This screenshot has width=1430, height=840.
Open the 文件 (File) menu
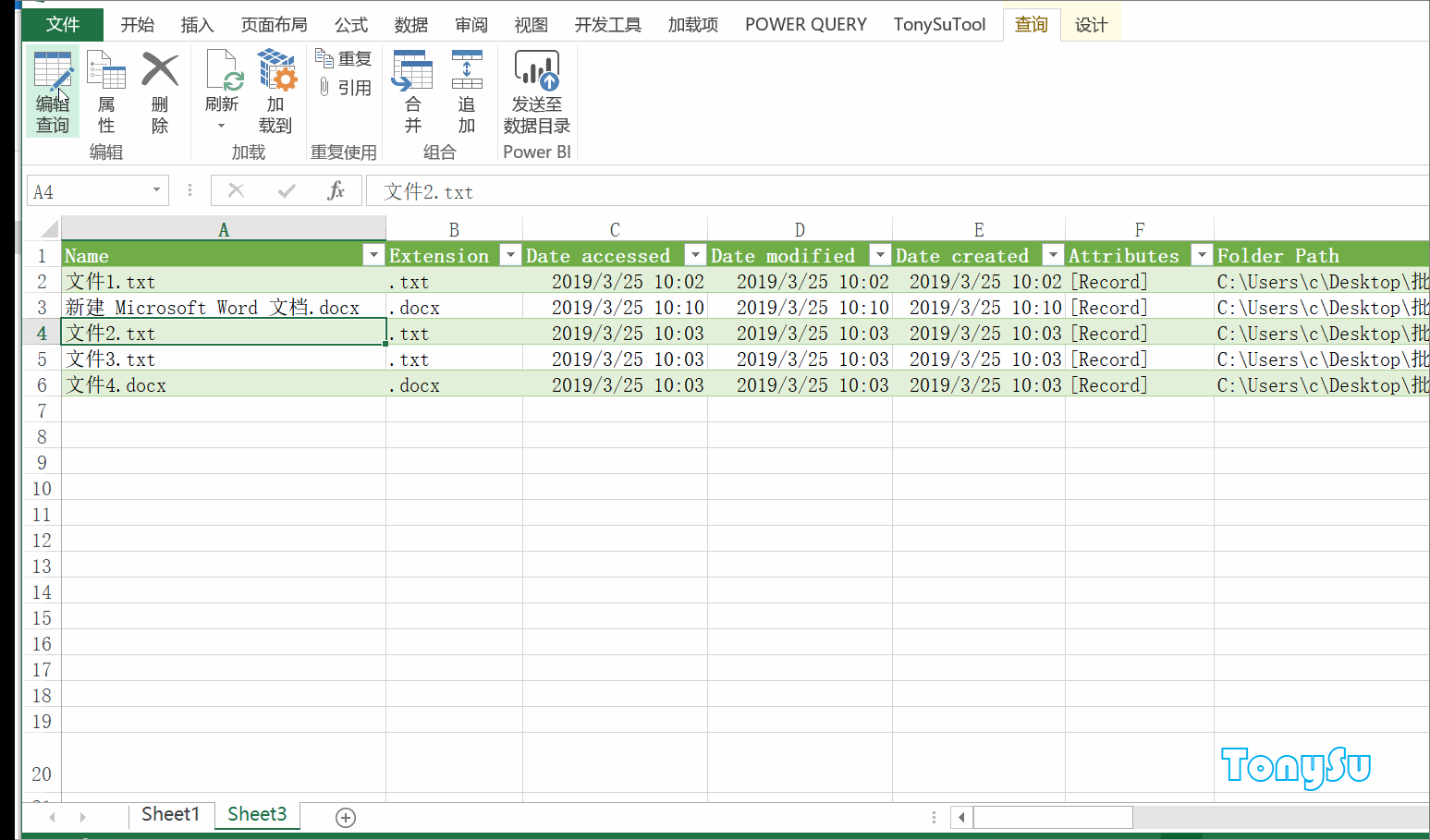click(x=61, y=24)
